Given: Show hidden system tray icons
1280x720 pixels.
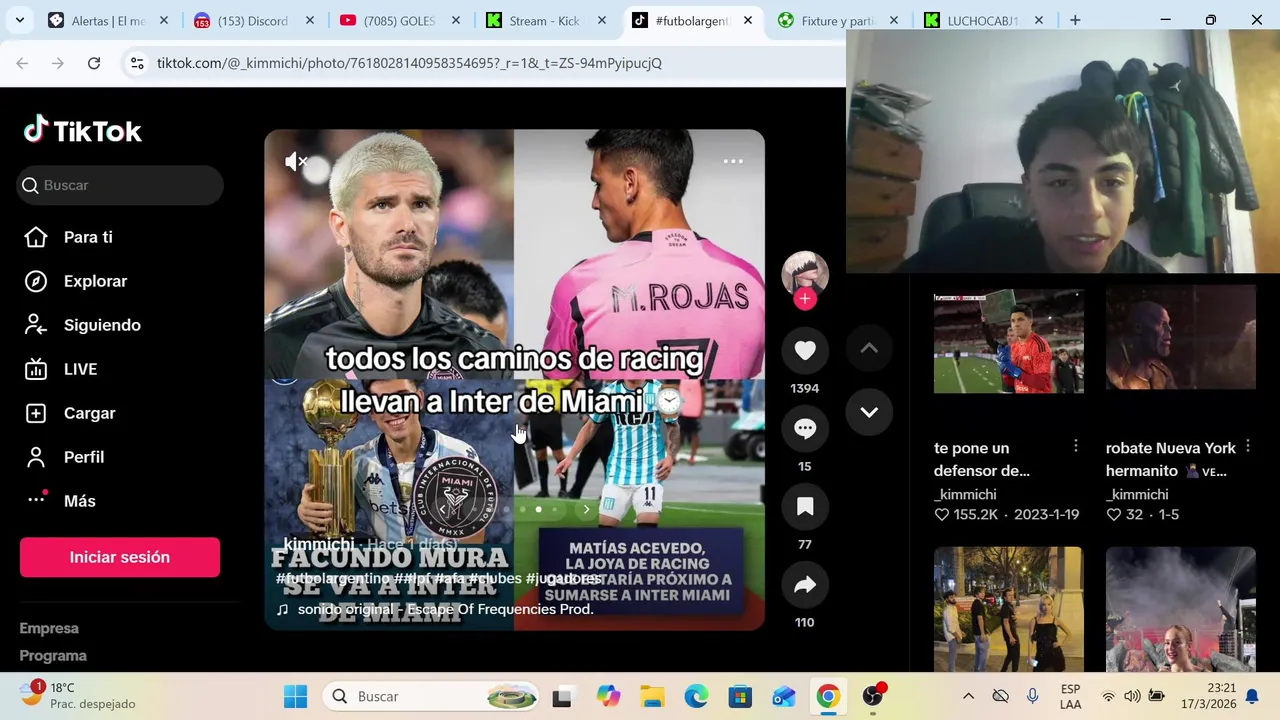Looking at the screenshot, I should coord(968,696).
